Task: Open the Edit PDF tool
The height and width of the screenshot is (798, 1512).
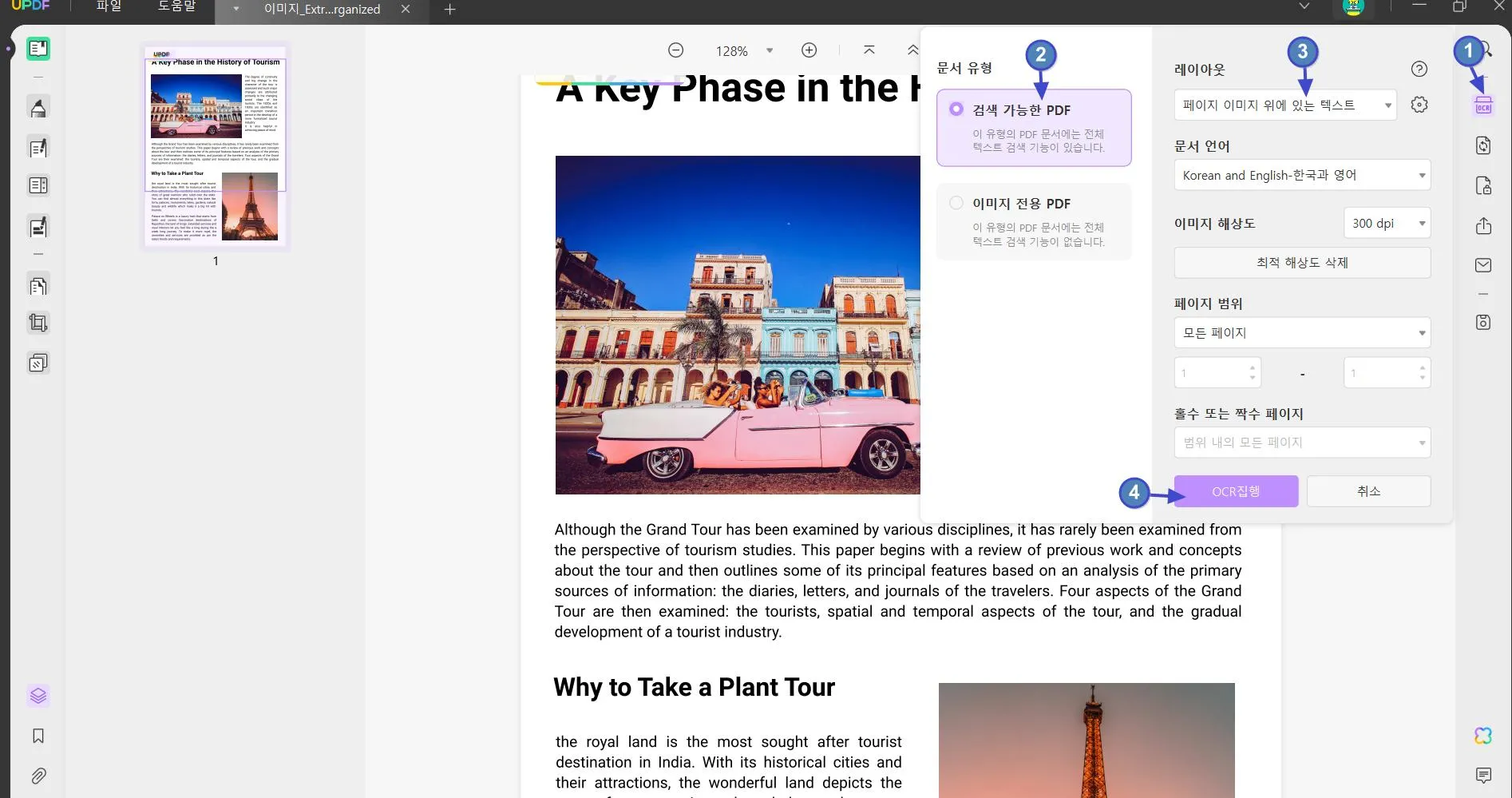Action: pyautogui.click(x=38, y=148)
